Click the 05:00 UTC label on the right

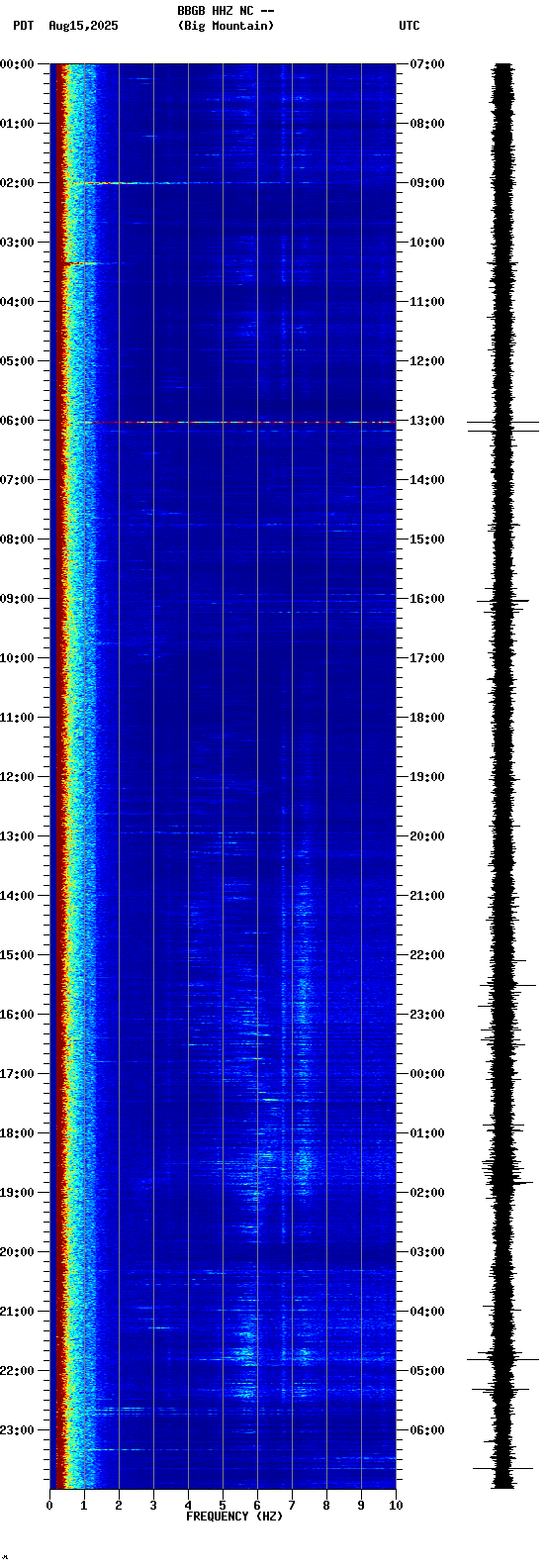click(x=427, y=1371)
